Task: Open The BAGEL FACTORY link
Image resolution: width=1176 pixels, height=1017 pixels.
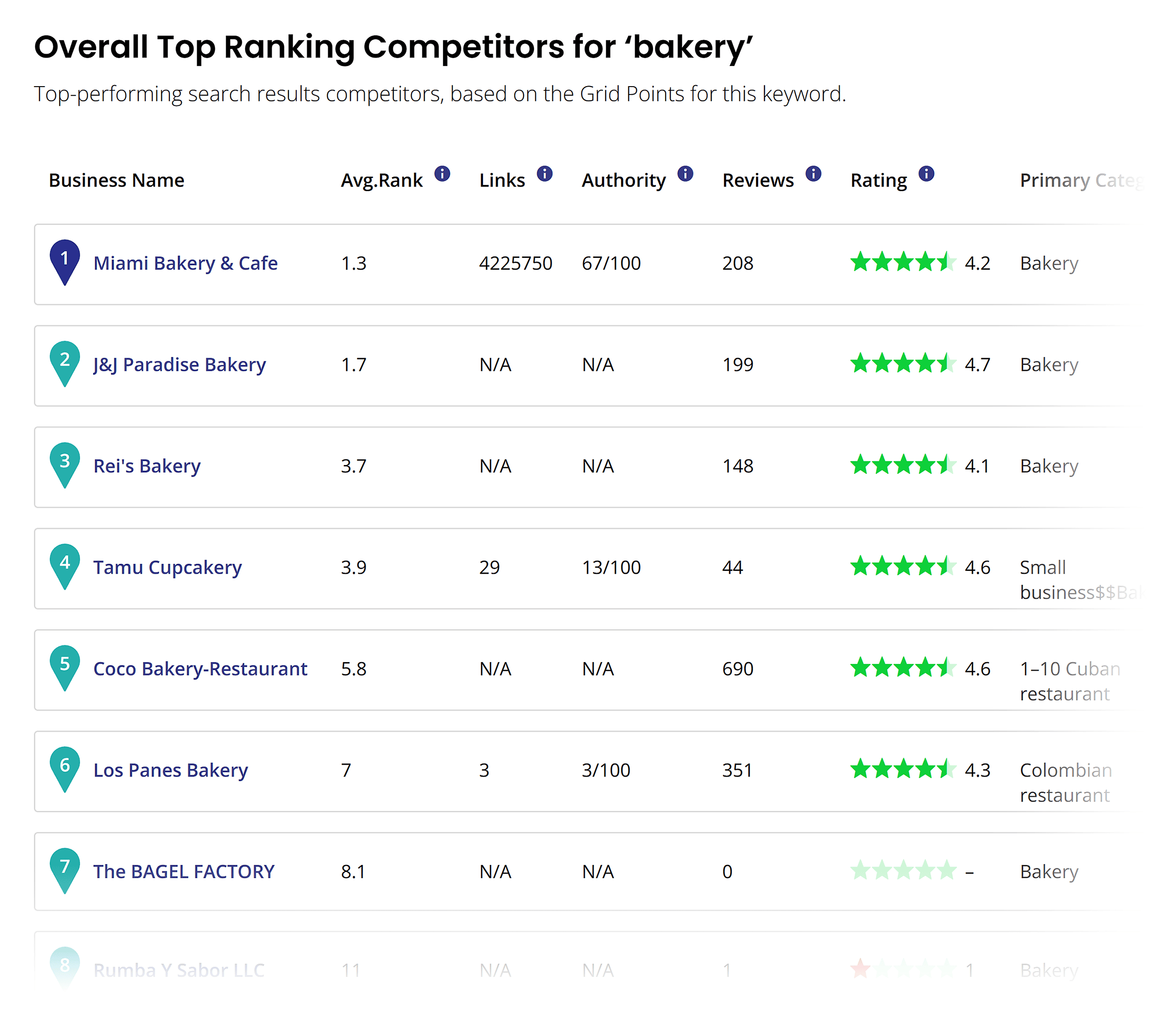Action: 184,872
